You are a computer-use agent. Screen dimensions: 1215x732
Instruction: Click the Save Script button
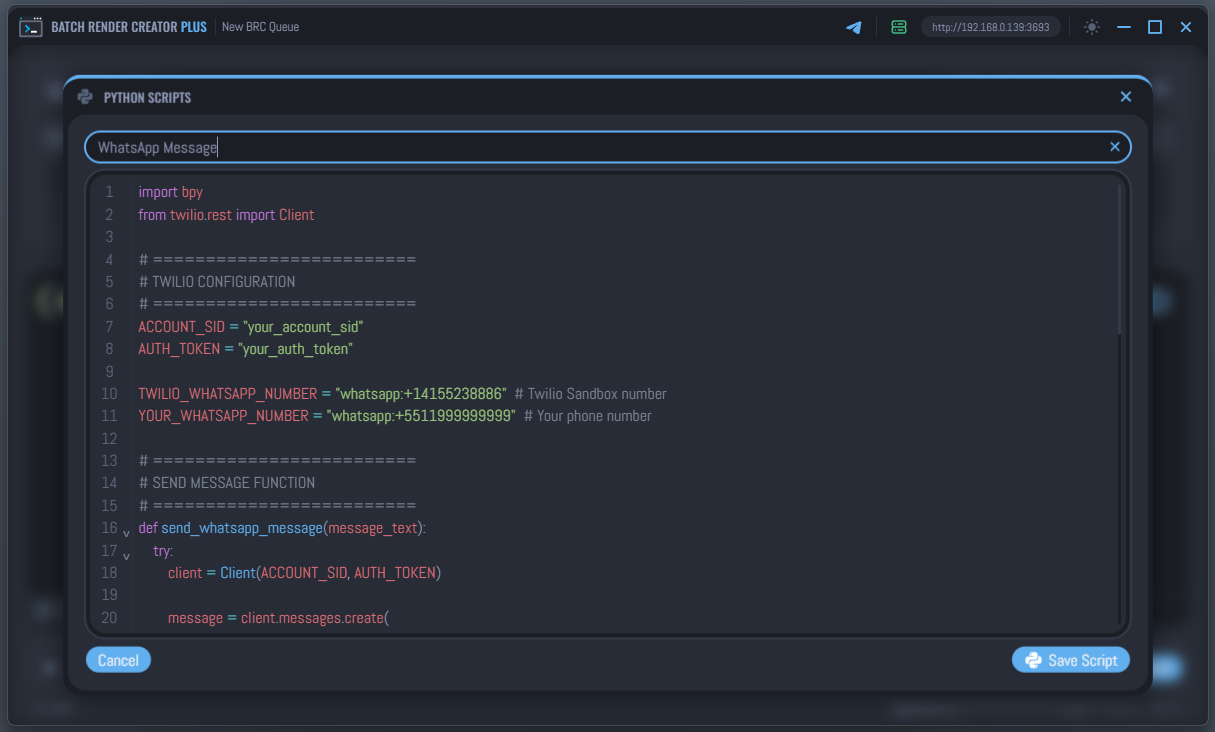pyautogui.click(x=1071, y=660)
